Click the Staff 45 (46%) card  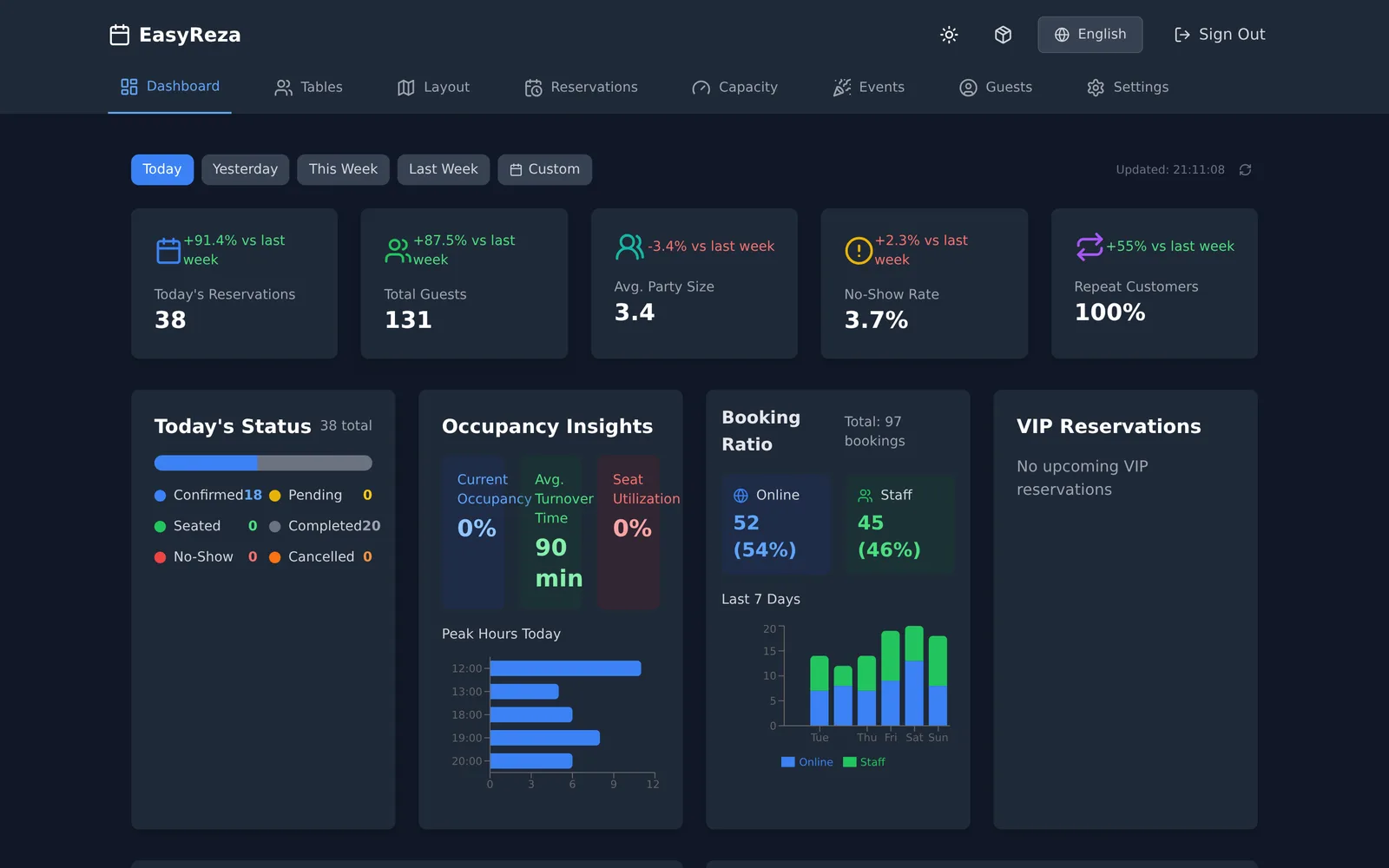point(900,523)
